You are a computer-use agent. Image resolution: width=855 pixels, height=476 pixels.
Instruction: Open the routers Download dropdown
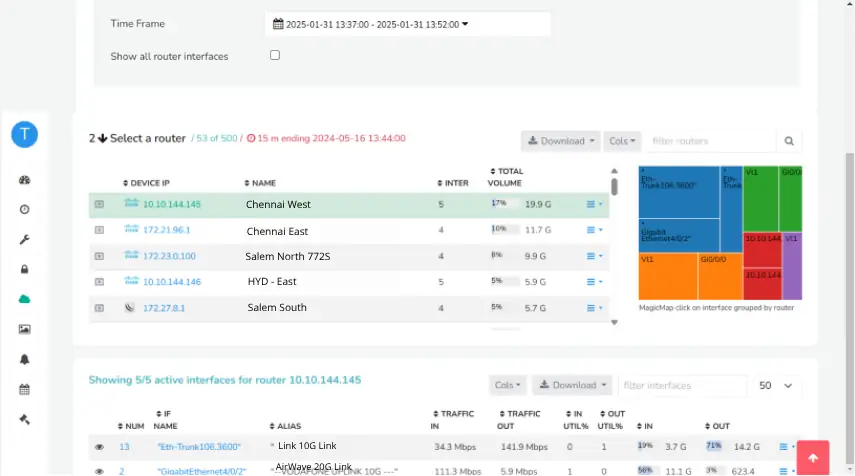click(561, 141)
